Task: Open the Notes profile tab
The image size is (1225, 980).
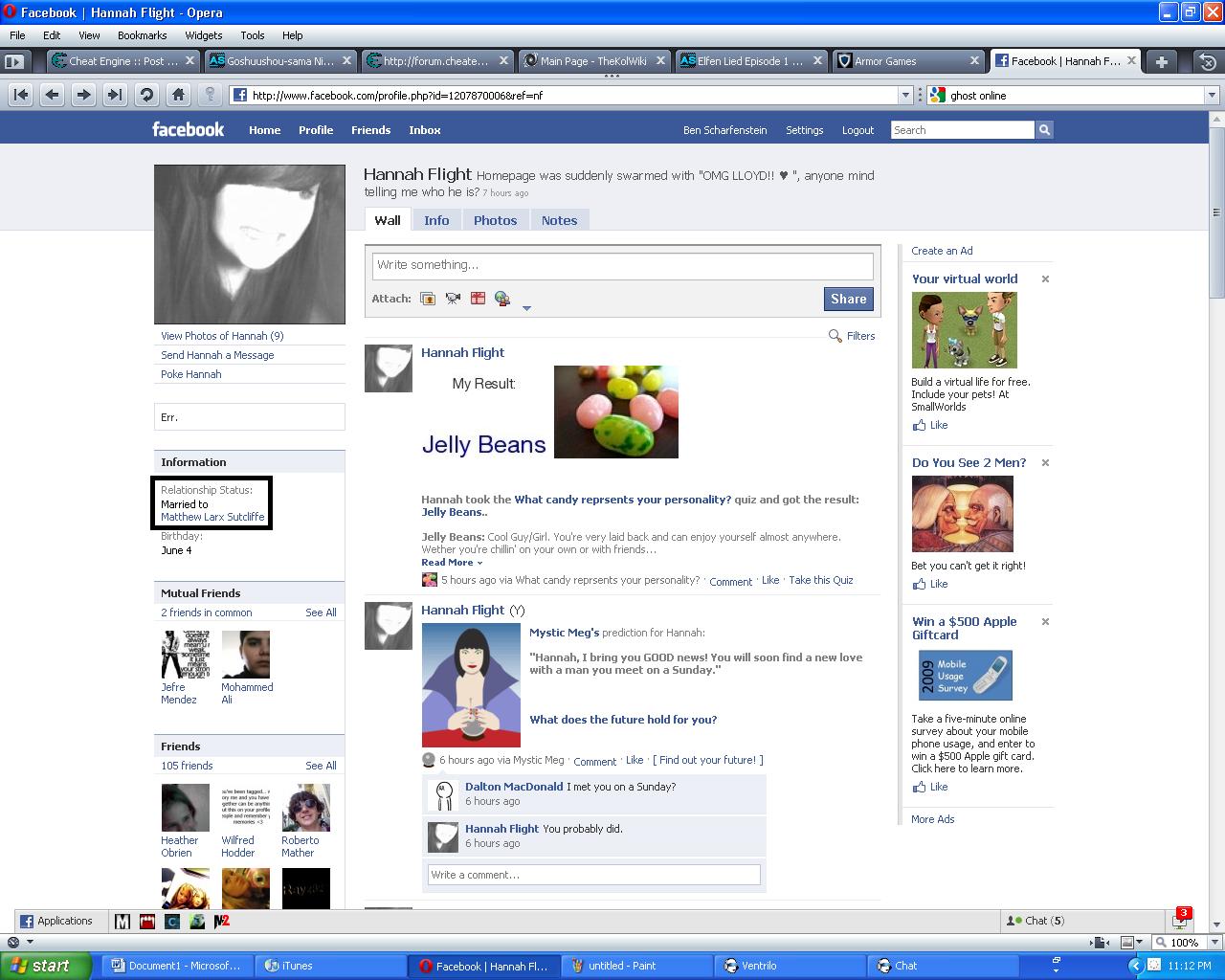Action: (x=559, y=220)
